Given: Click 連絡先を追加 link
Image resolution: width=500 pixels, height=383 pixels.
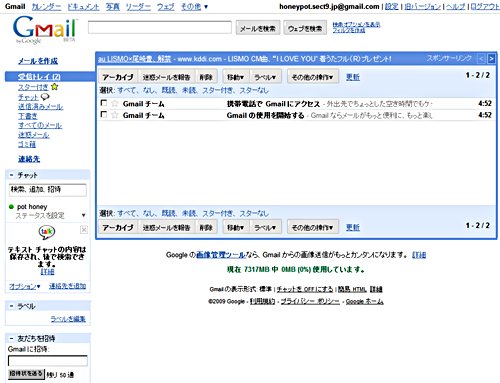Looking at the screenshot, I should [68, 286].
